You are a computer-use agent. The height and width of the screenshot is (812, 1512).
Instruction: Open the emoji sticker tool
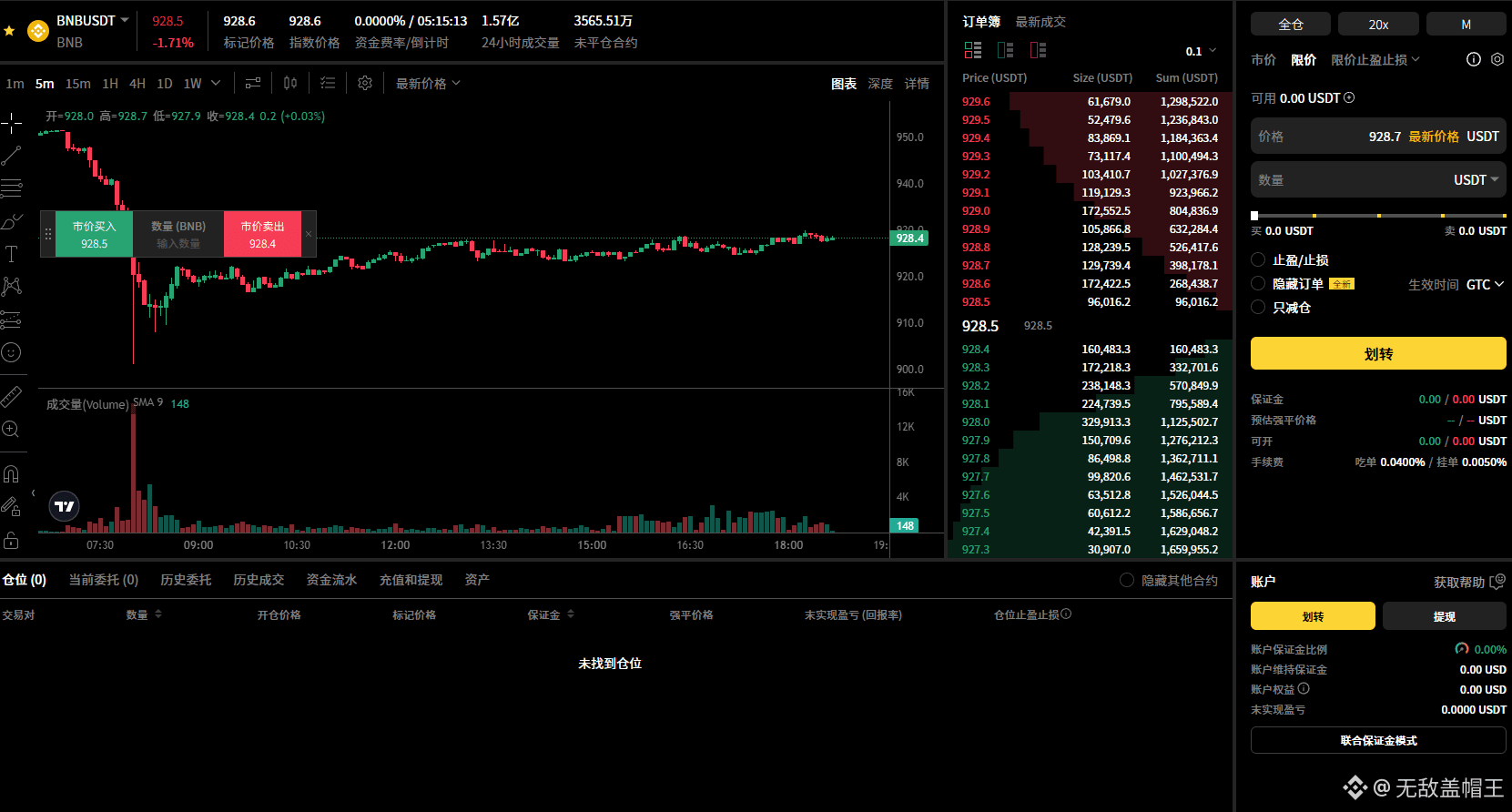11,352
